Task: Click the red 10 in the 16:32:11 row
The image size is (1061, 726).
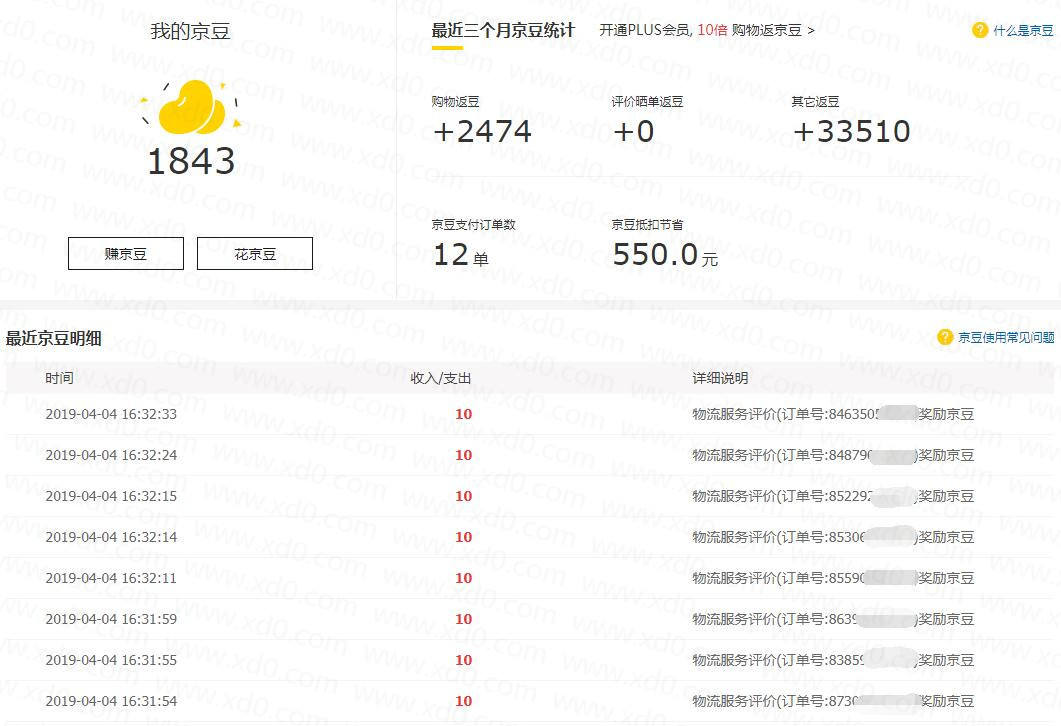Action: click(x=464, y=578)
